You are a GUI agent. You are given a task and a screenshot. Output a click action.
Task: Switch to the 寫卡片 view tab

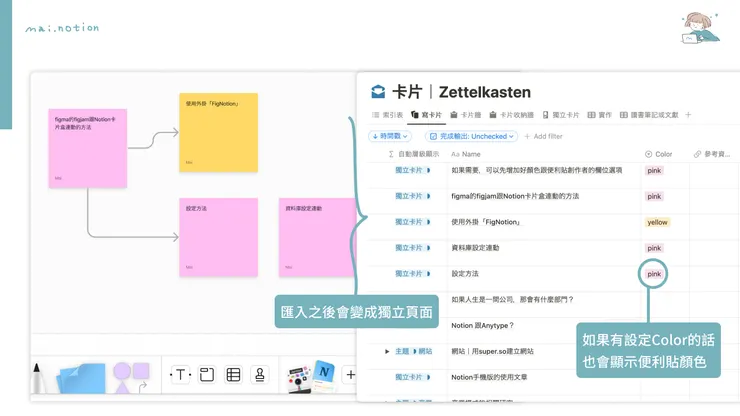426,115
